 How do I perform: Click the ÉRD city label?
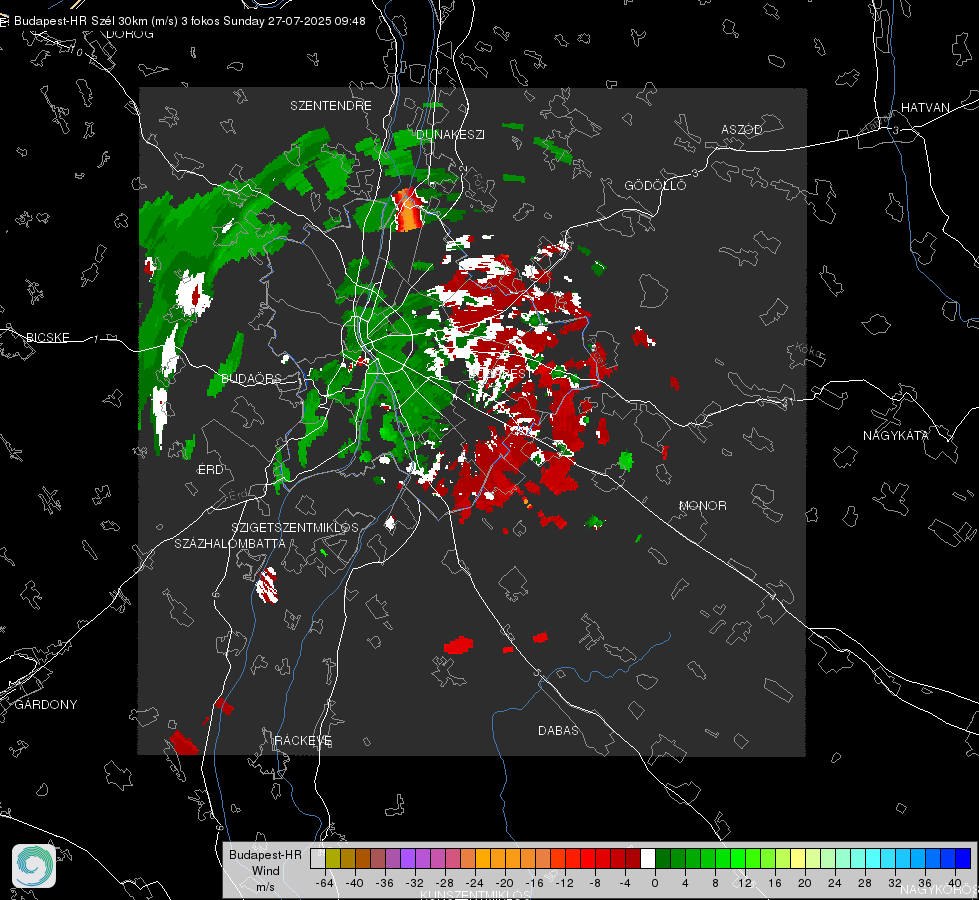(210, 470)
